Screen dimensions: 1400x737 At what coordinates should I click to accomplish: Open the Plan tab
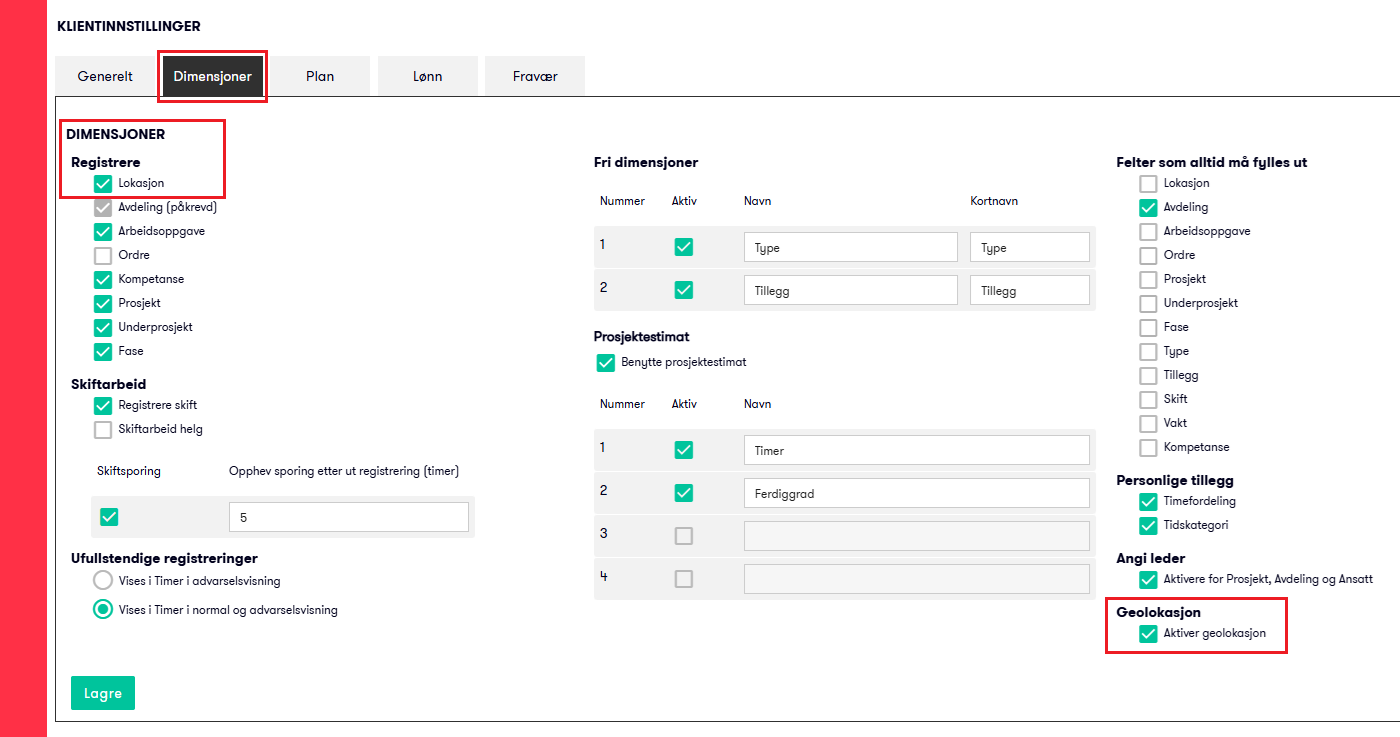(320, 76)
